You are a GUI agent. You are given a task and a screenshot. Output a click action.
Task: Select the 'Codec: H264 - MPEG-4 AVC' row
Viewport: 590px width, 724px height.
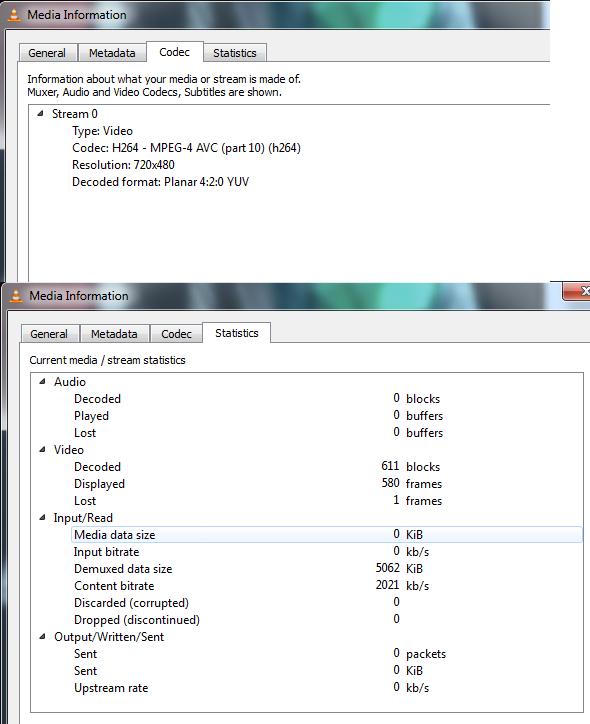click(186, 148)
